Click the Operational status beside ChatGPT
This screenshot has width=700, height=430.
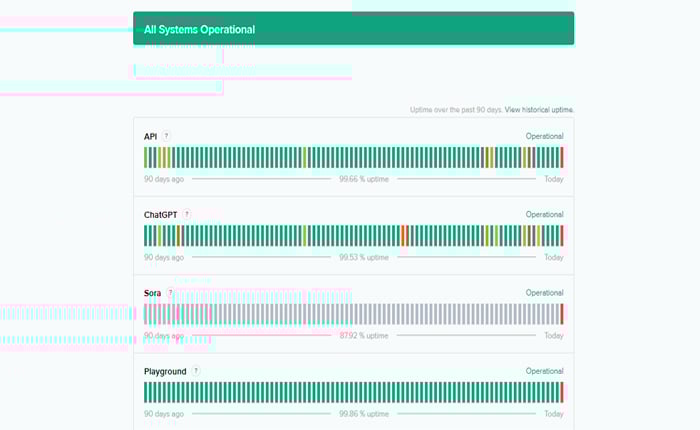point(544,214)
